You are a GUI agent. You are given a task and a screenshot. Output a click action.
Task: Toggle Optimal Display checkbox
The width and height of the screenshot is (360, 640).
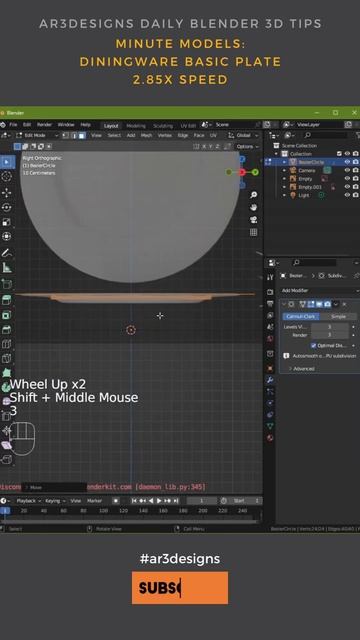tap(313, 345)
